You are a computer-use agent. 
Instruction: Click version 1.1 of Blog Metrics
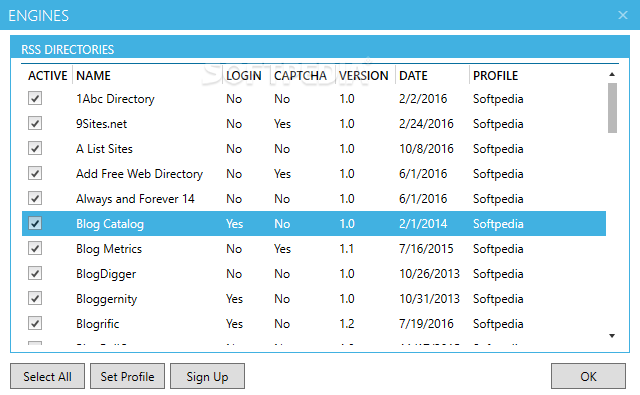347,249
